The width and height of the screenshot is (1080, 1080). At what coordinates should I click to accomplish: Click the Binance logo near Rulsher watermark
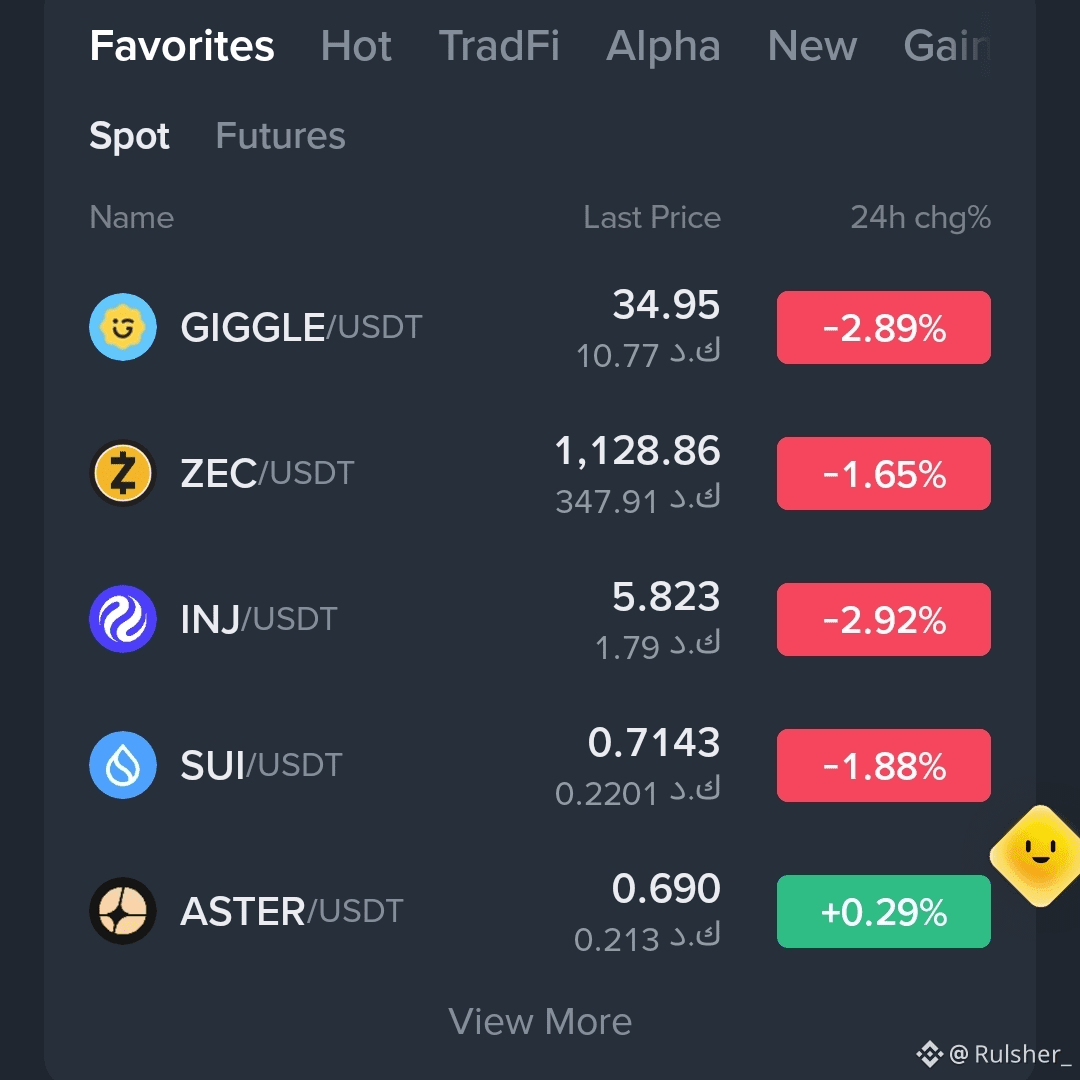[929, 1054]
